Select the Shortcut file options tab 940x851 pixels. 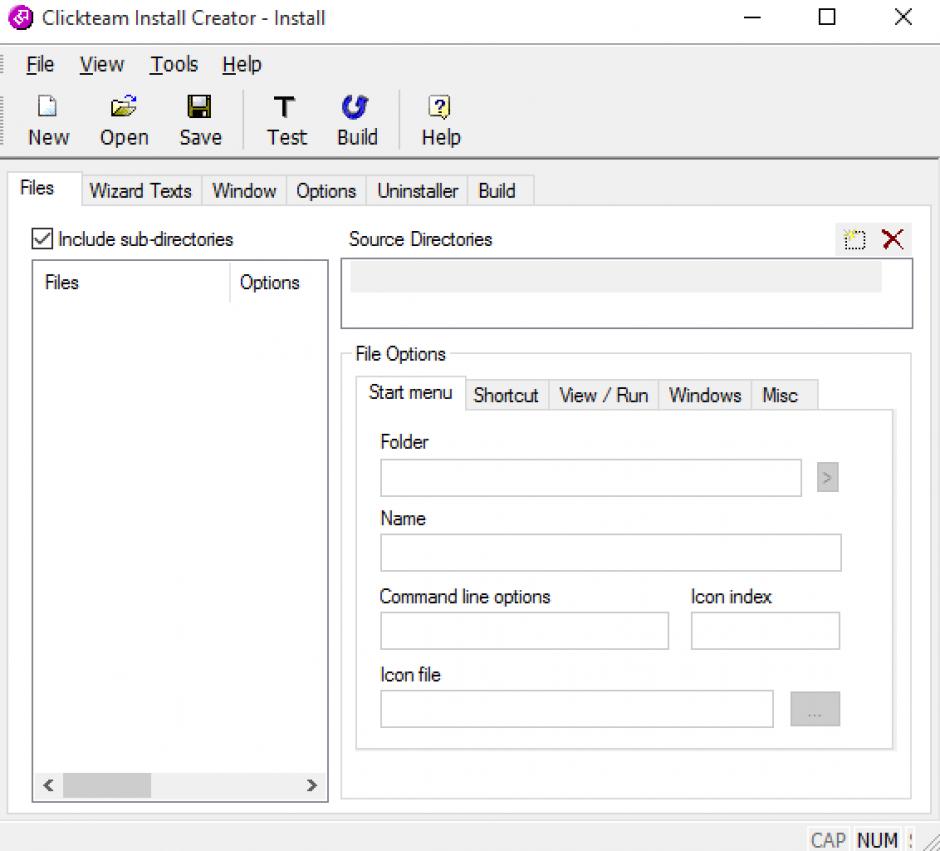click(x=506, y=395)
